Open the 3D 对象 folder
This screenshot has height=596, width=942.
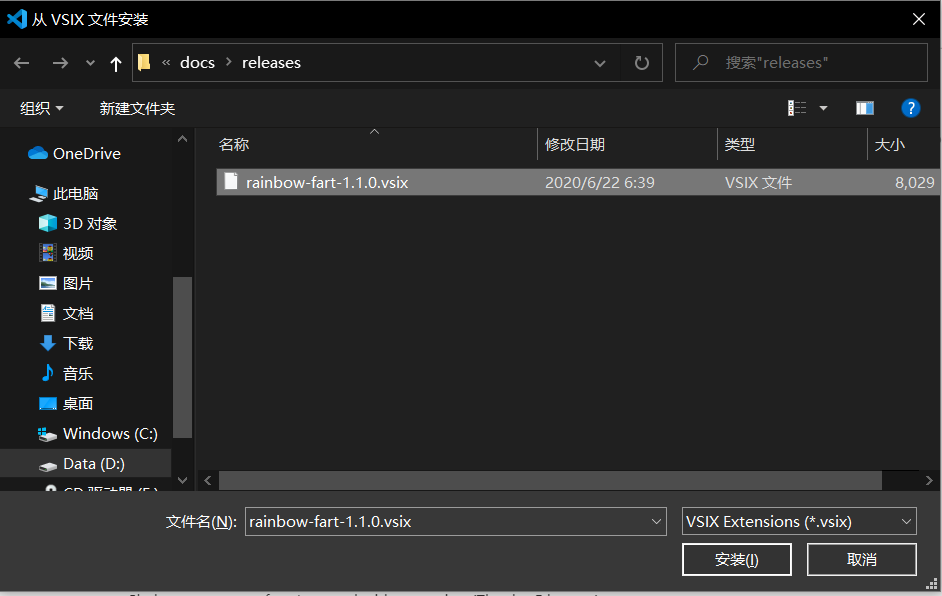tap(78, 224)
